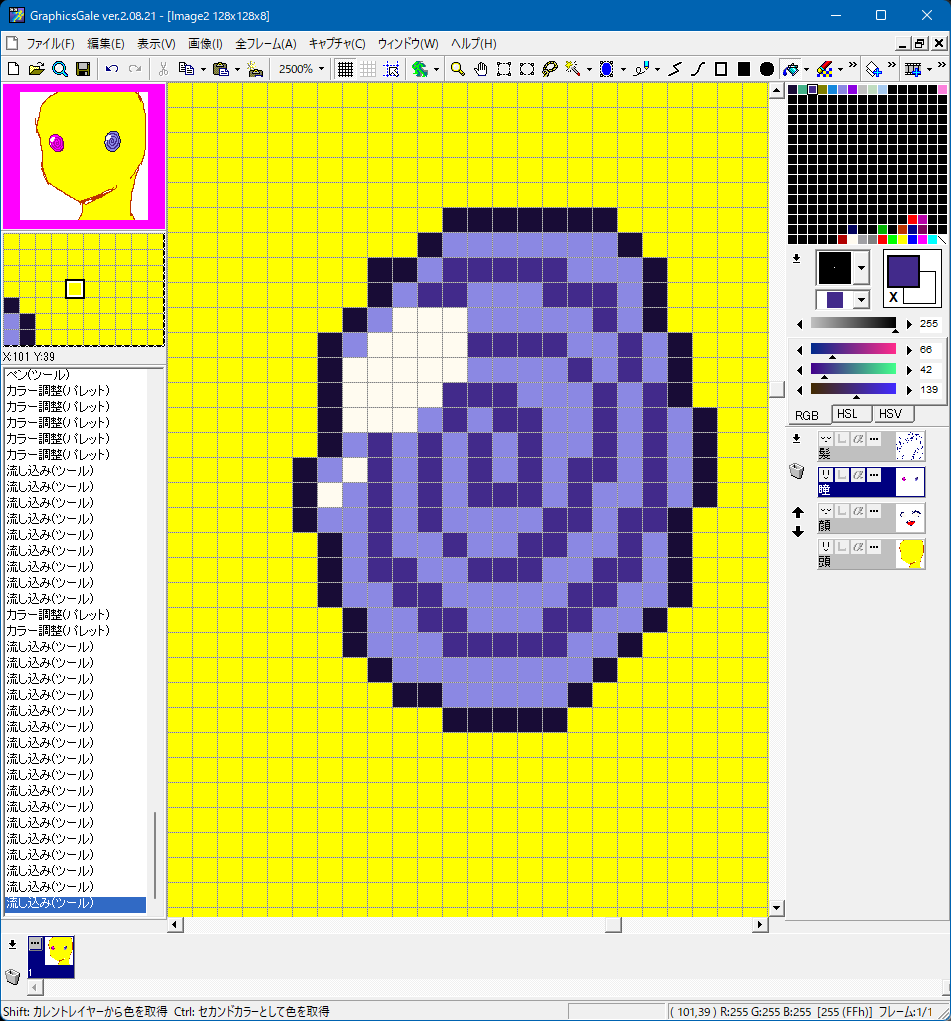This screenshot has height=1021, width=951.
Task: Select the 髪 layer thumbnail
Action: click(x=910, y=446)
